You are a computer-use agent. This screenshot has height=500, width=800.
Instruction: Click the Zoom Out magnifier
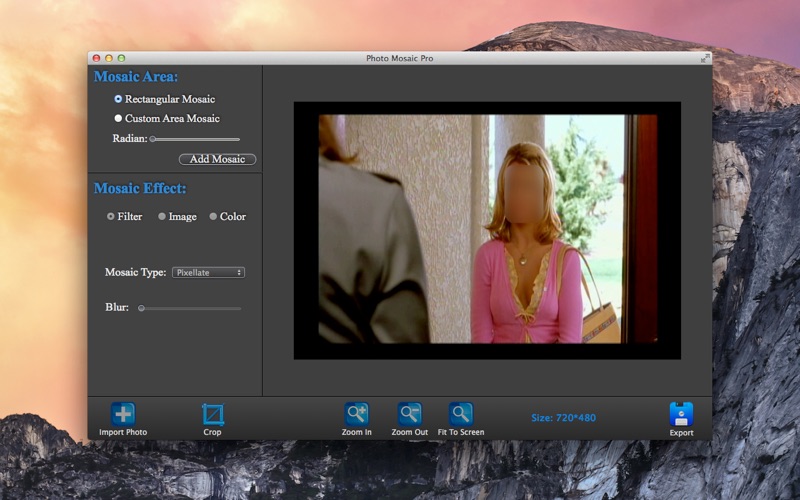[409, 414]
